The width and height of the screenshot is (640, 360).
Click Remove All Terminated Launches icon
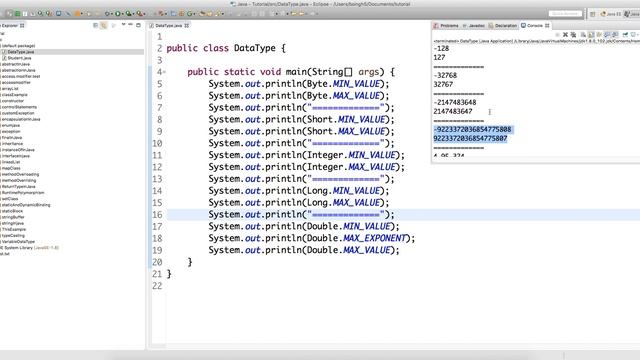point(573,35)
